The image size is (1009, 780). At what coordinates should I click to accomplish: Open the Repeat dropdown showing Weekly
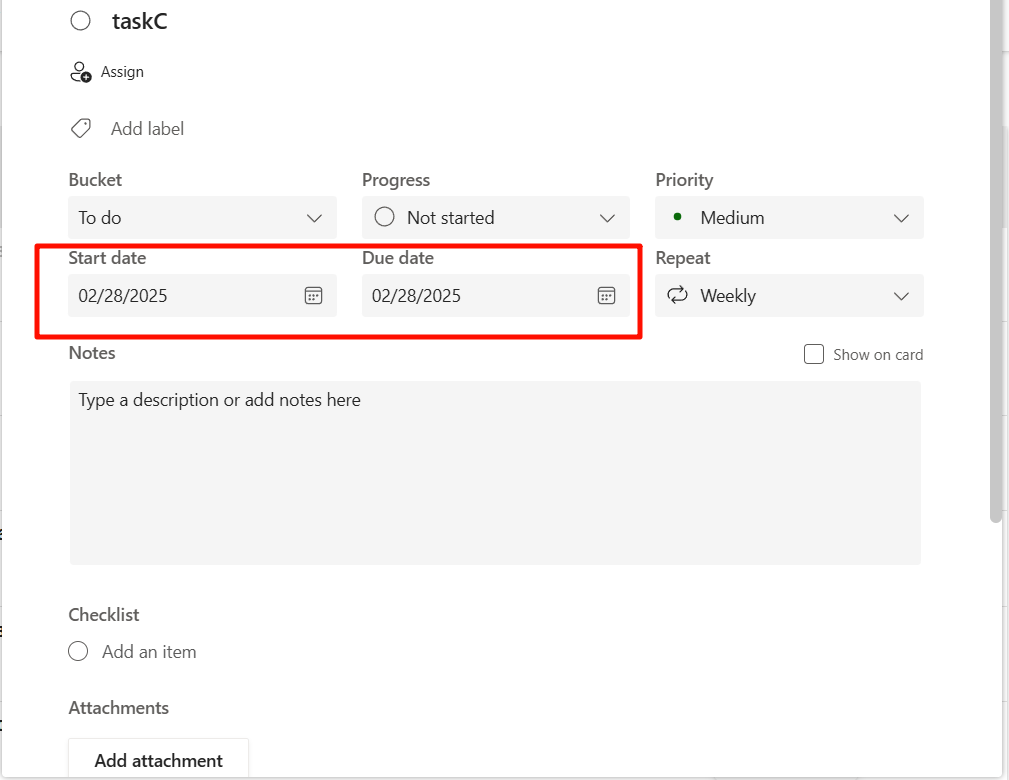tap(789, 295)
